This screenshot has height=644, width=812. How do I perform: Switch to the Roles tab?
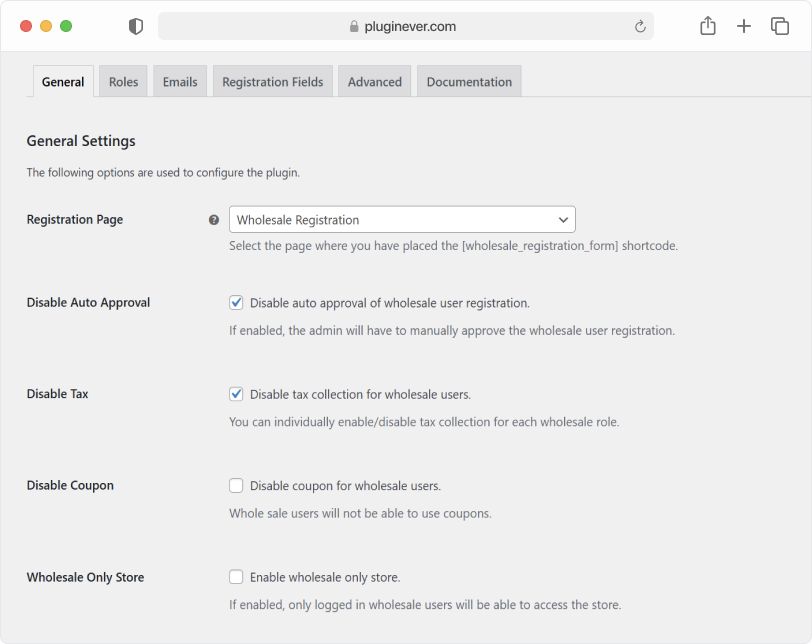point(123,82)
